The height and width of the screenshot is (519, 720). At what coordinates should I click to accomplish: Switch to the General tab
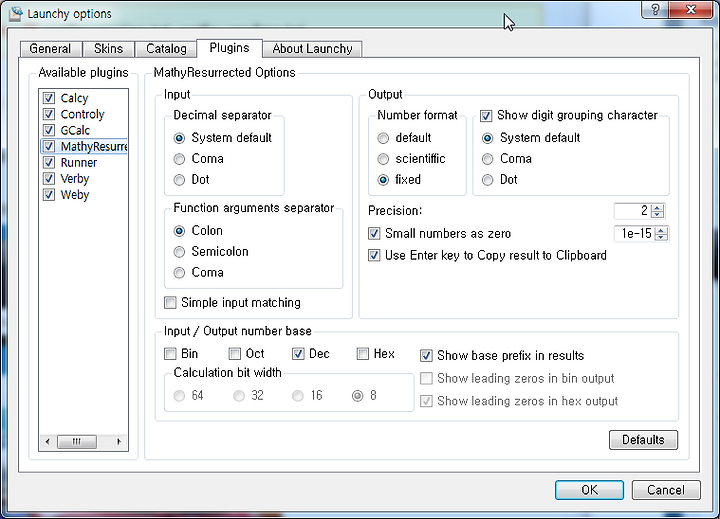51,49
